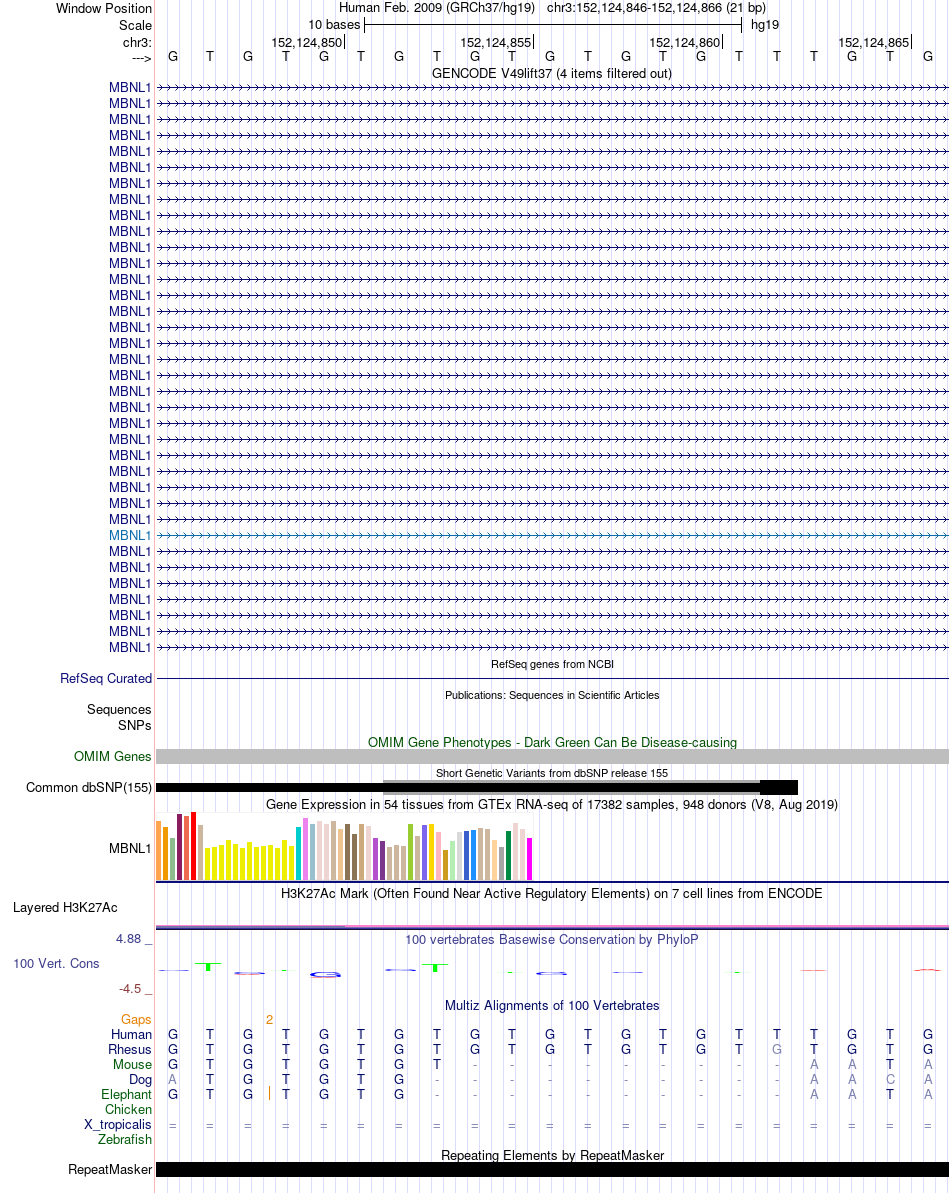Select the H3K27Ac Mark ENCODE title
The height and width of the screenshot is (1193, 950).
point(551,893)
